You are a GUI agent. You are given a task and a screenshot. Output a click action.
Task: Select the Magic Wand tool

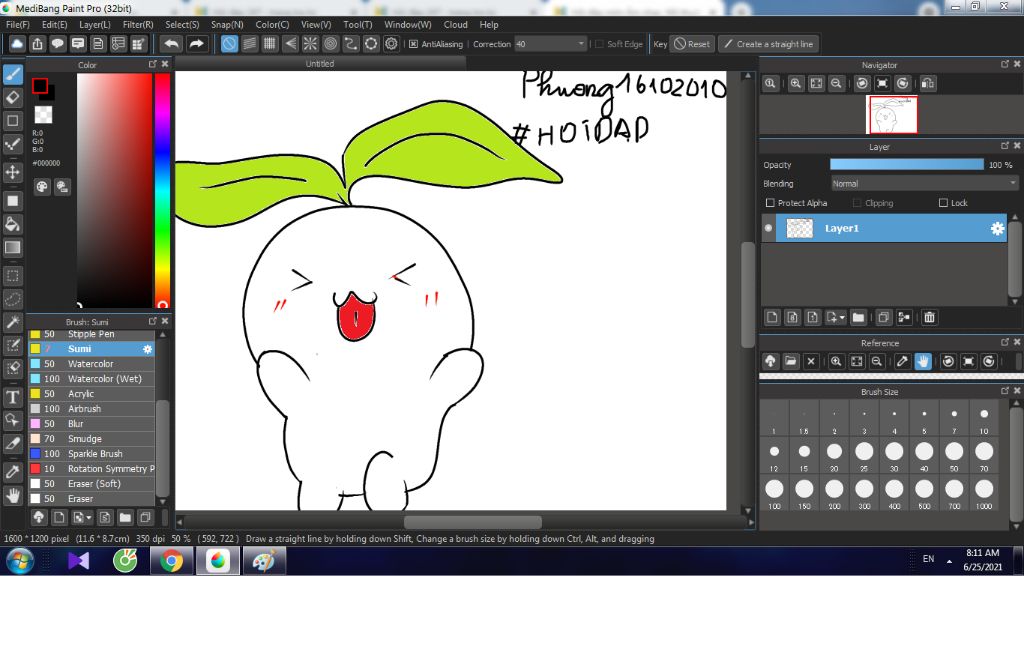pos(12,321)
